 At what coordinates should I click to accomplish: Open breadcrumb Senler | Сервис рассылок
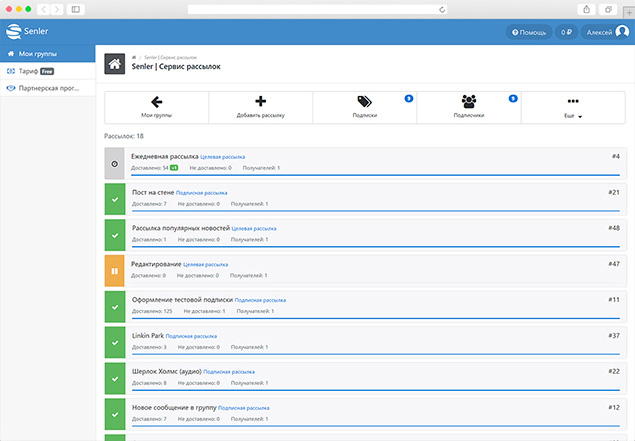coord(170,58)
